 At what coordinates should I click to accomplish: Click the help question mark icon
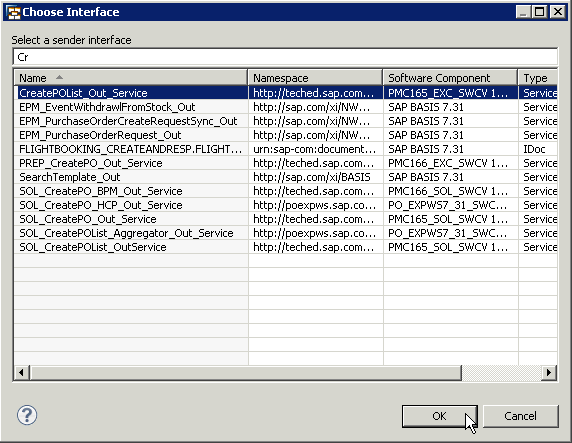[27, 415]
